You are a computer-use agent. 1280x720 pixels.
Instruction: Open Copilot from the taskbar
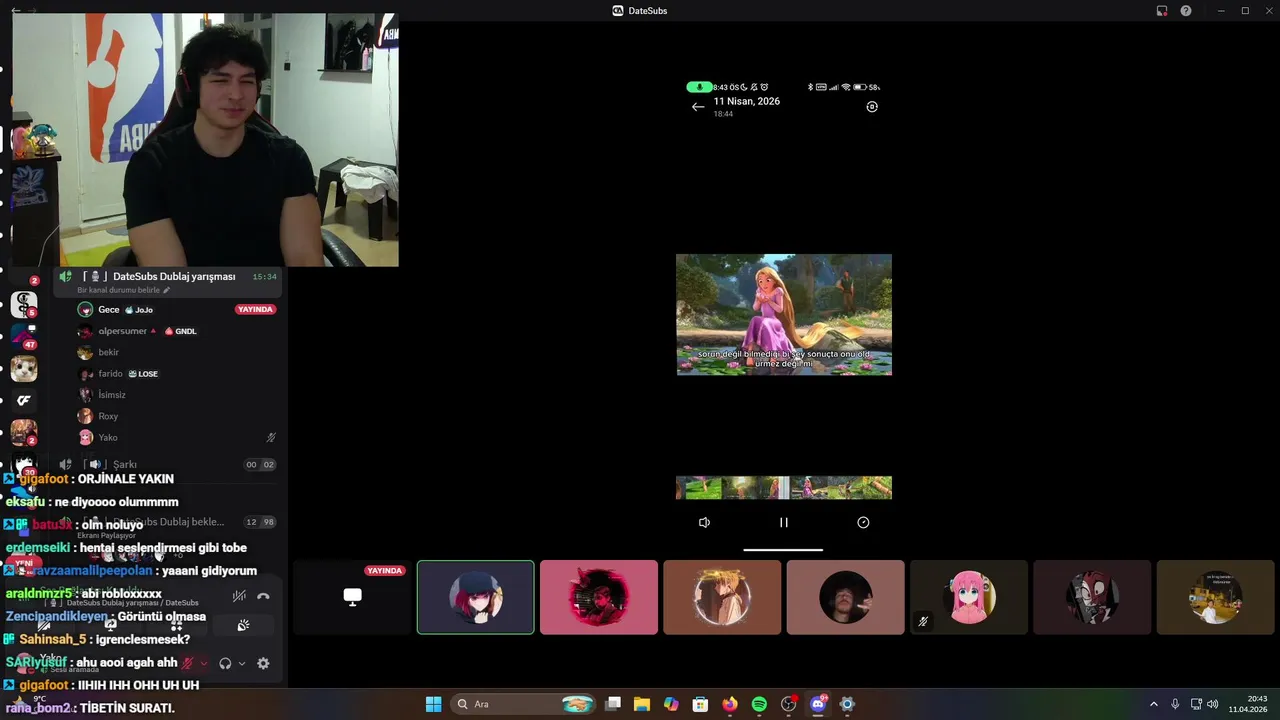671,704
